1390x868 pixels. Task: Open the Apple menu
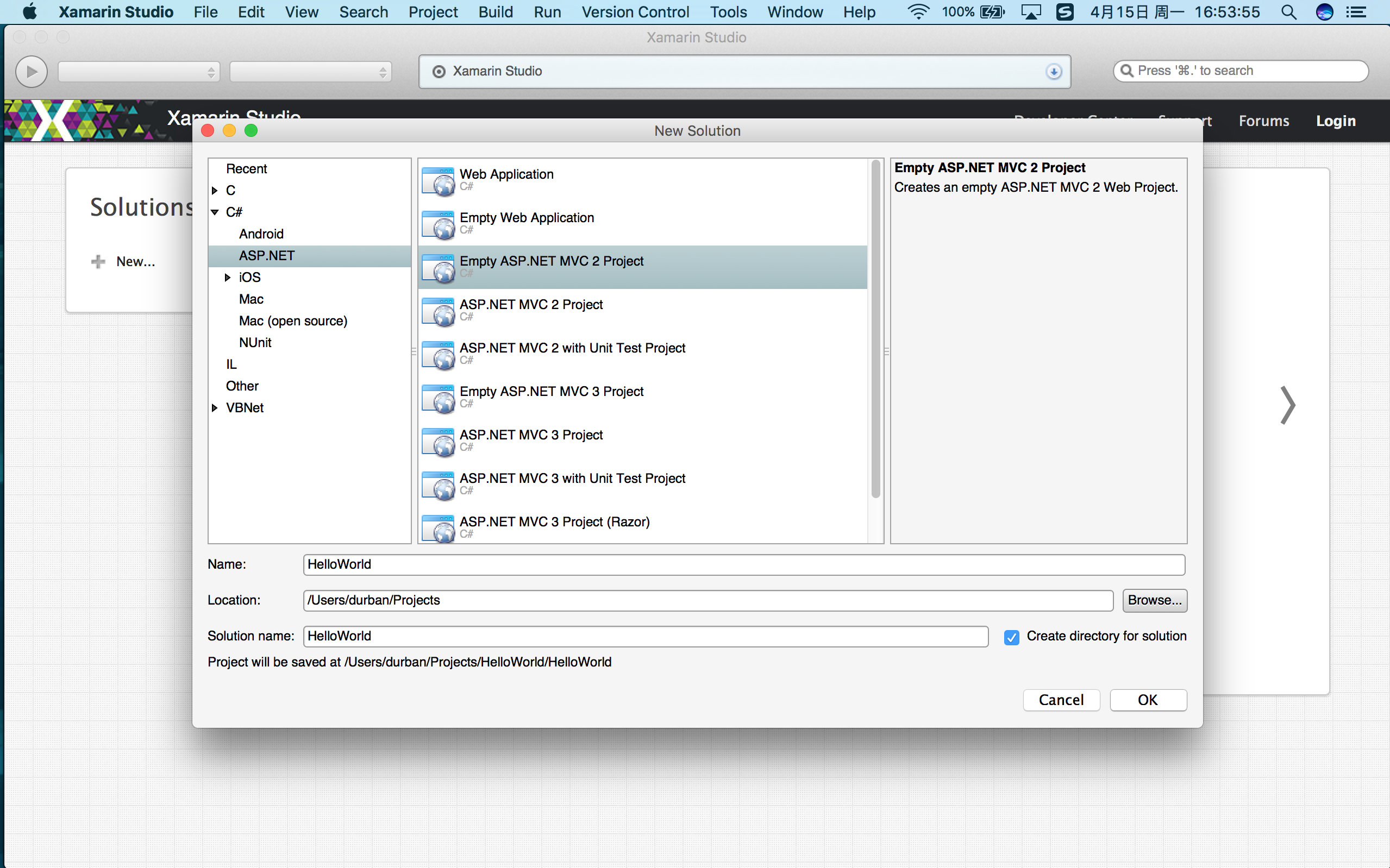29,12
